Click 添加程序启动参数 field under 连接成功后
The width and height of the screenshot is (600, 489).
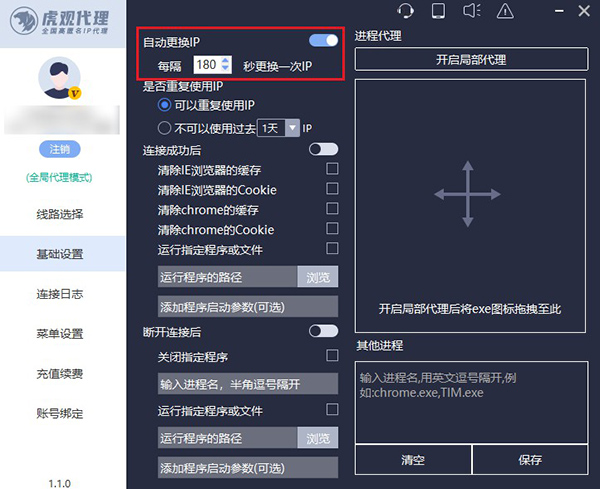click(248, 306)
